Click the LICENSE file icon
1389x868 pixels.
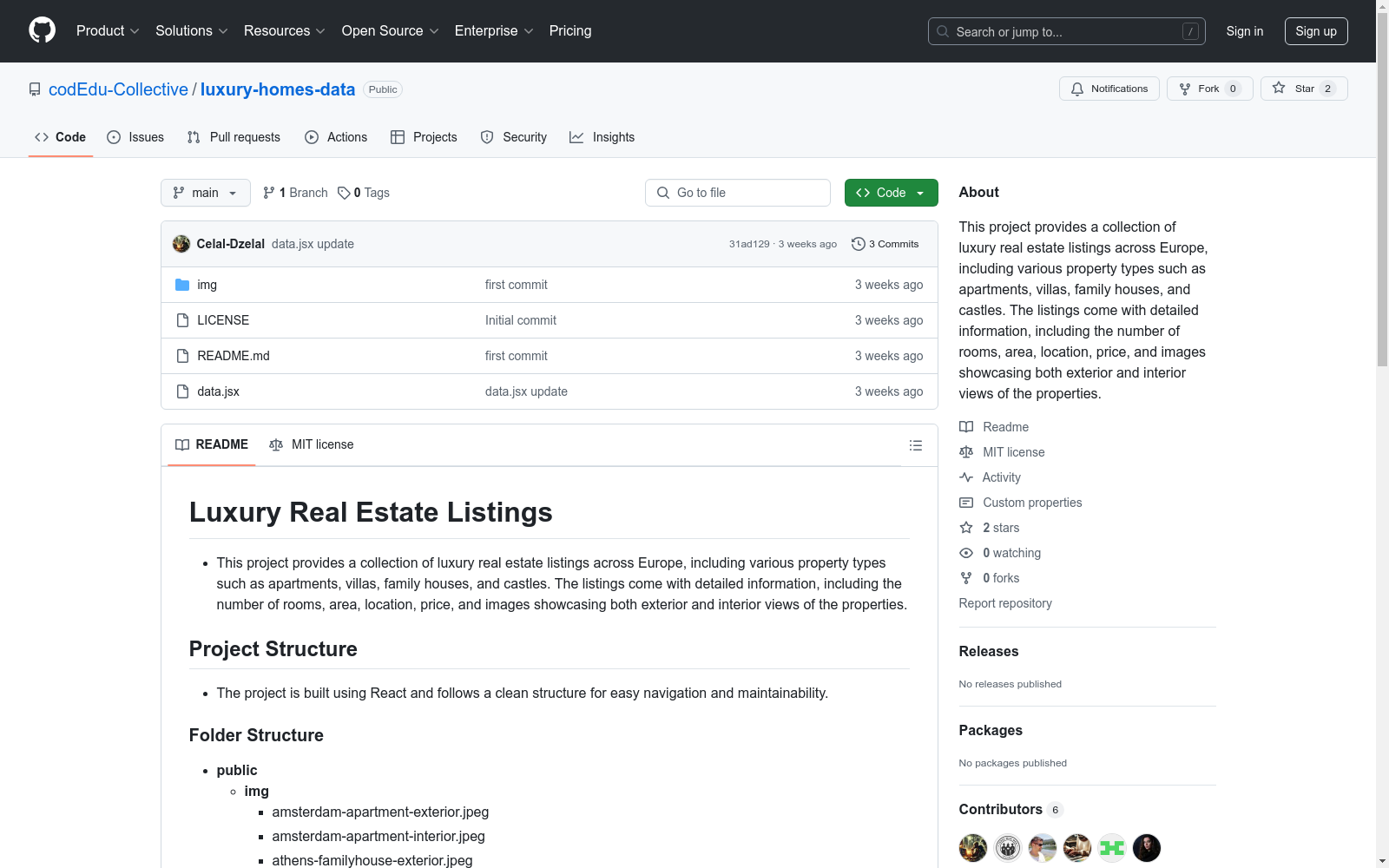click(x=182, y=320)
